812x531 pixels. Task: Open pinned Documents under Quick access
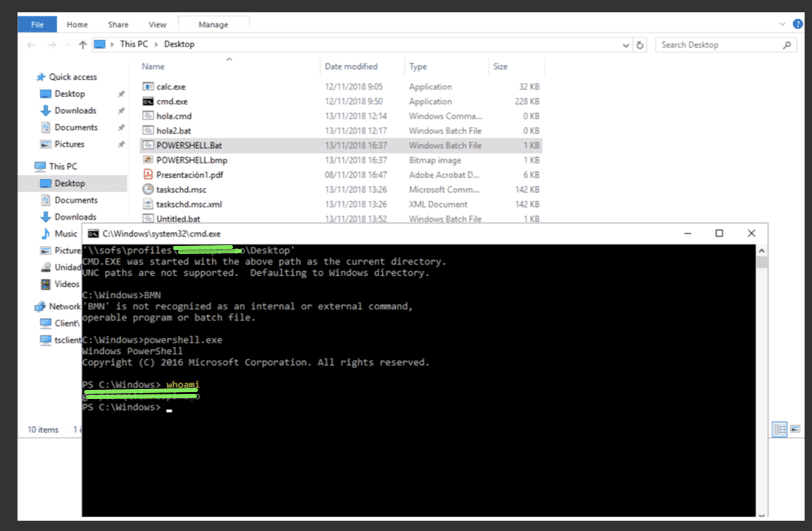[76, 127]
